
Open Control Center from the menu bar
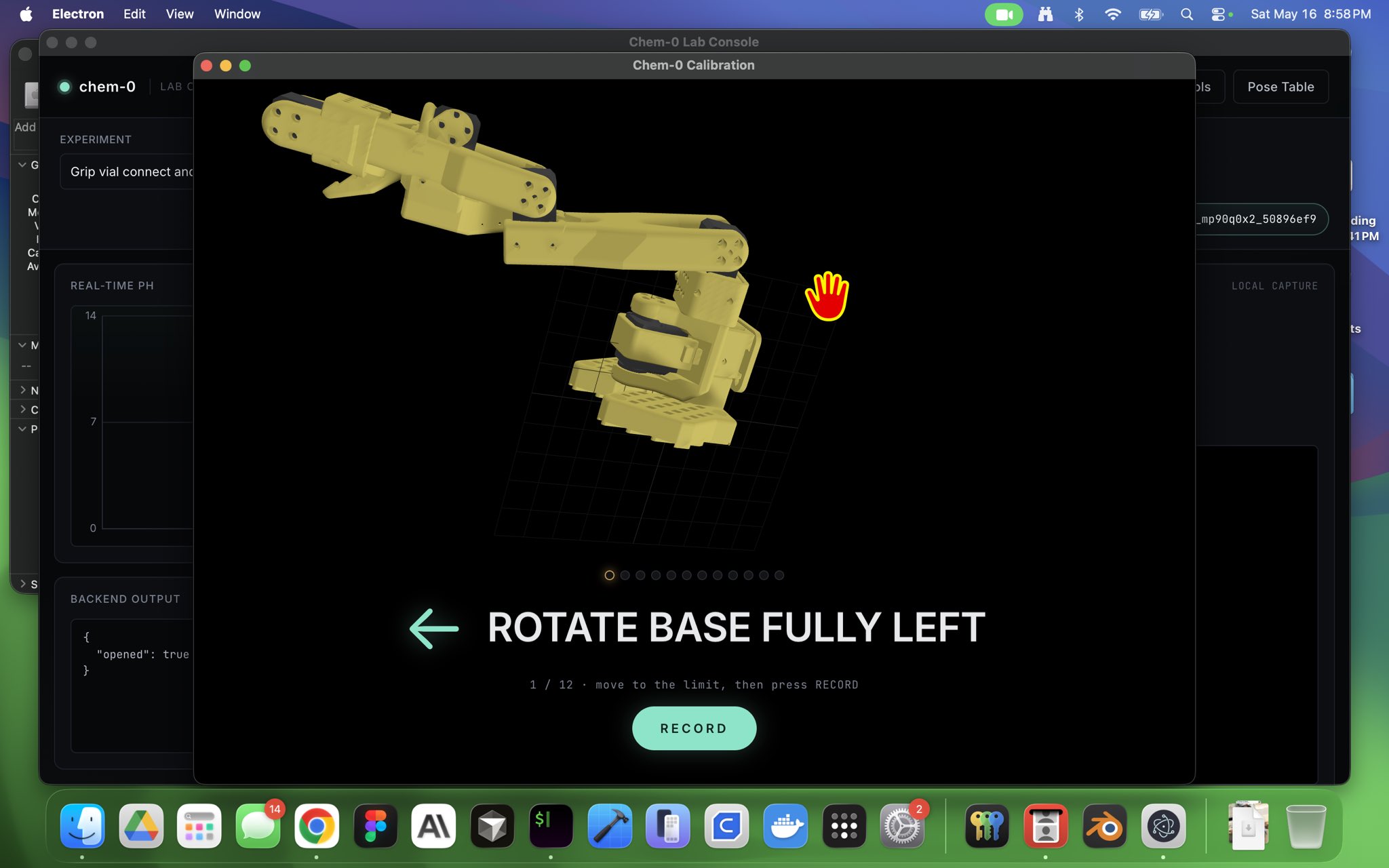point(1219,14)
